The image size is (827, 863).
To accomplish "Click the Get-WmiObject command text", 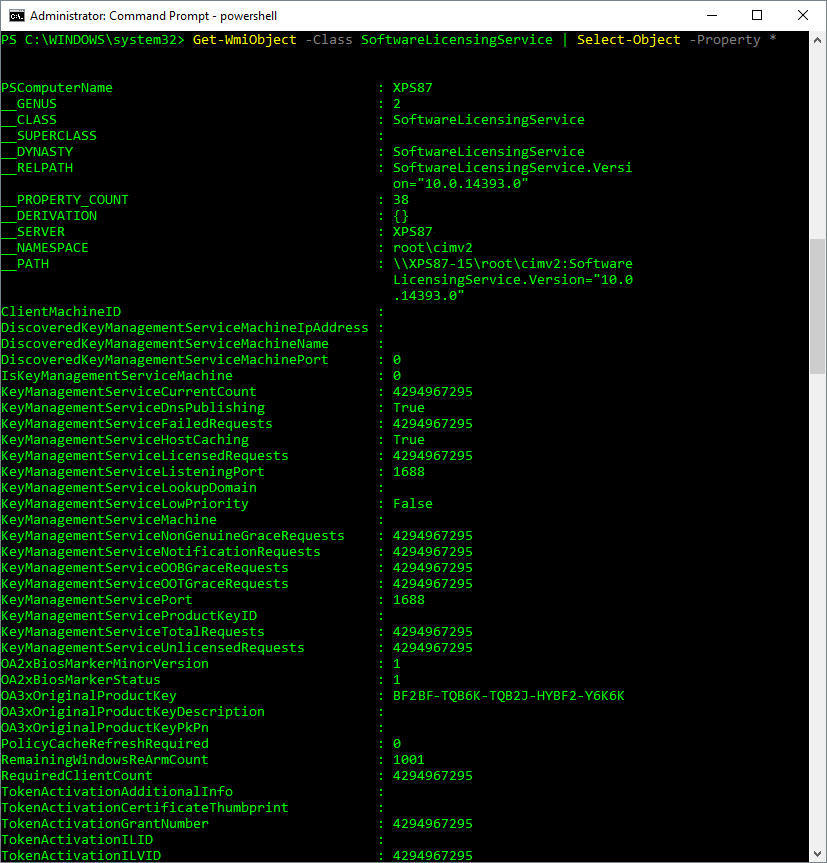I will [x=244, y=40].
